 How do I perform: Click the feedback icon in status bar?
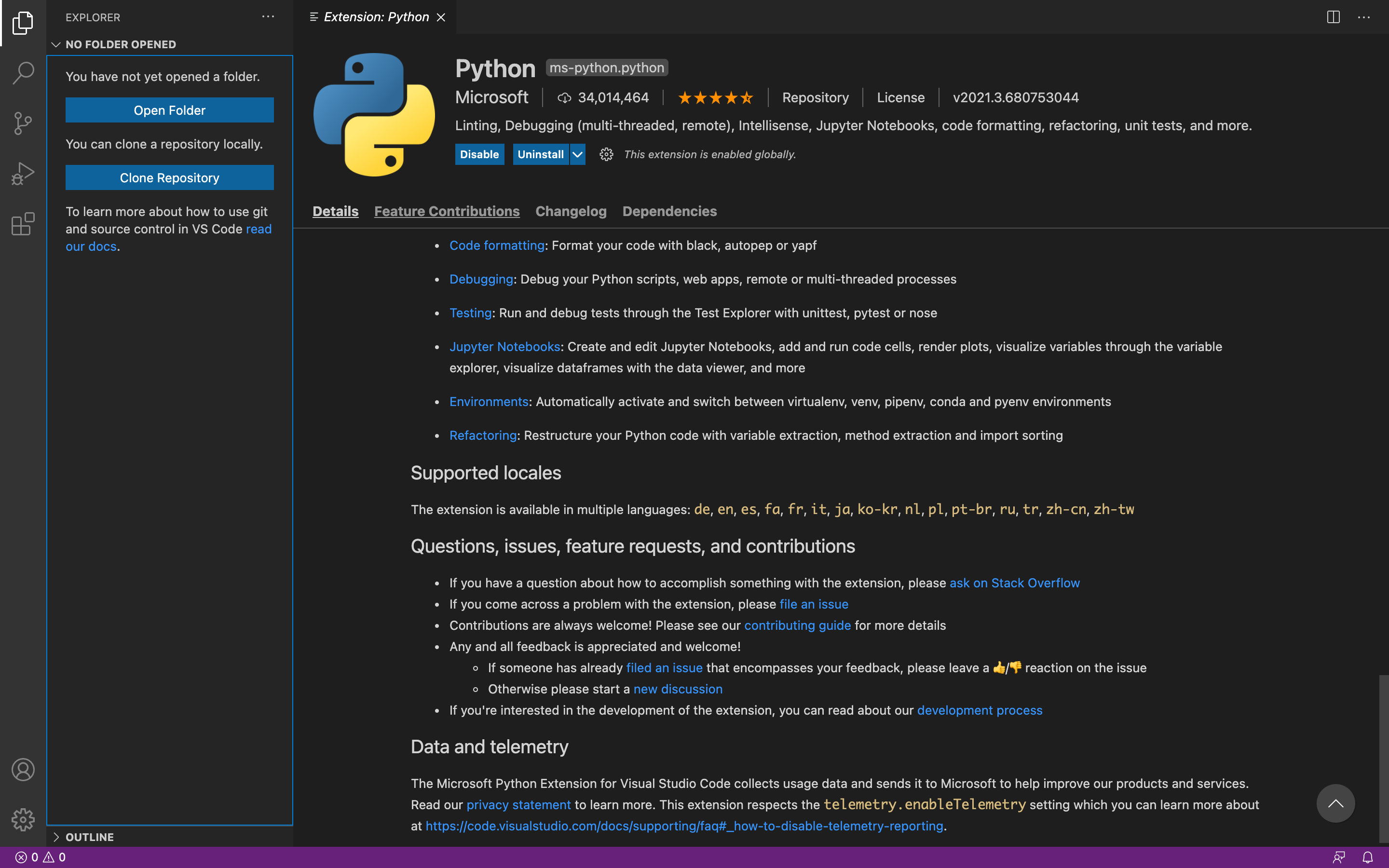(1339, 857)
